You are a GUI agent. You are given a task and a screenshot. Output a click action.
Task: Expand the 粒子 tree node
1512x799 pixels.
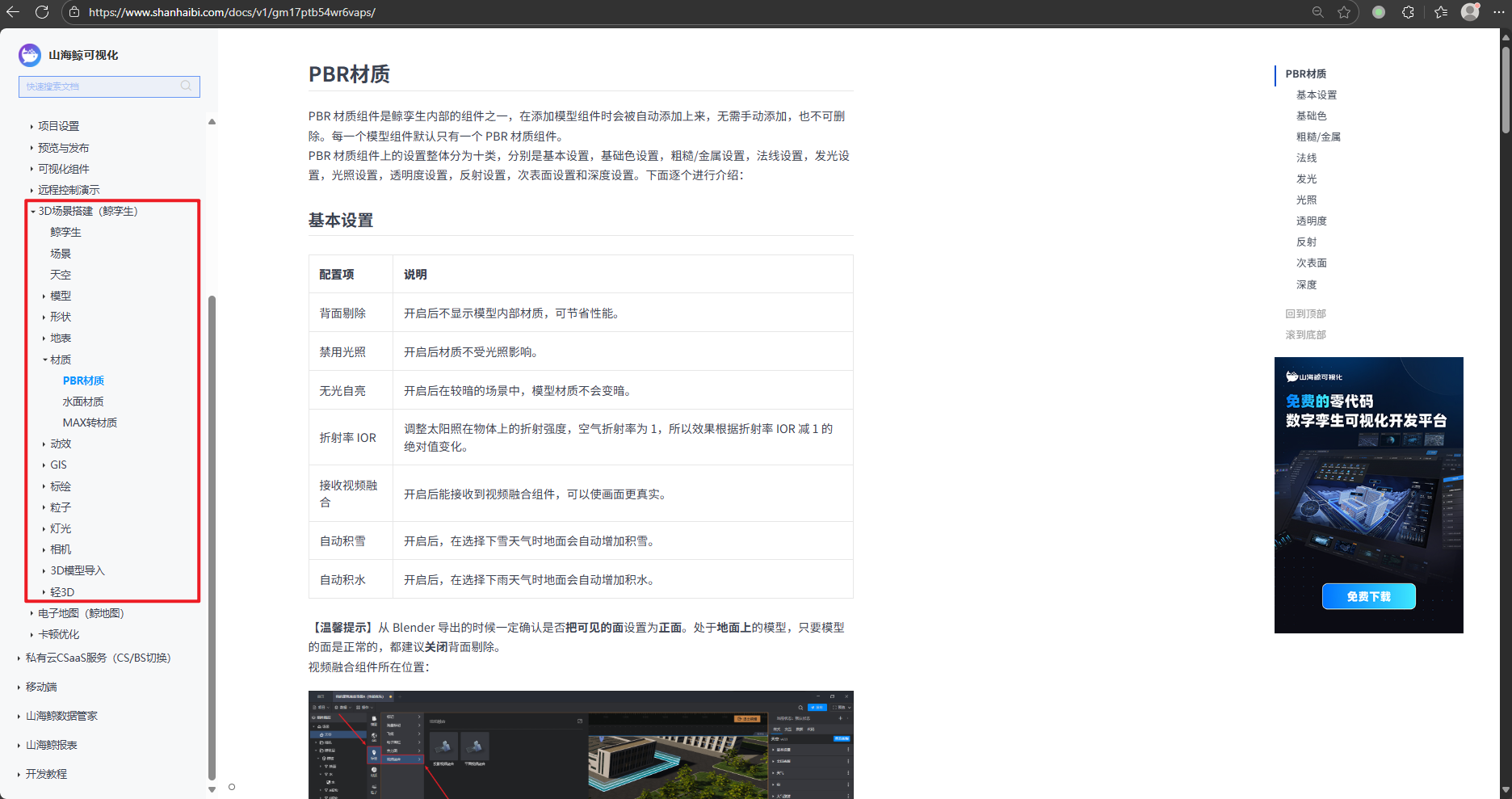[44, 507]
